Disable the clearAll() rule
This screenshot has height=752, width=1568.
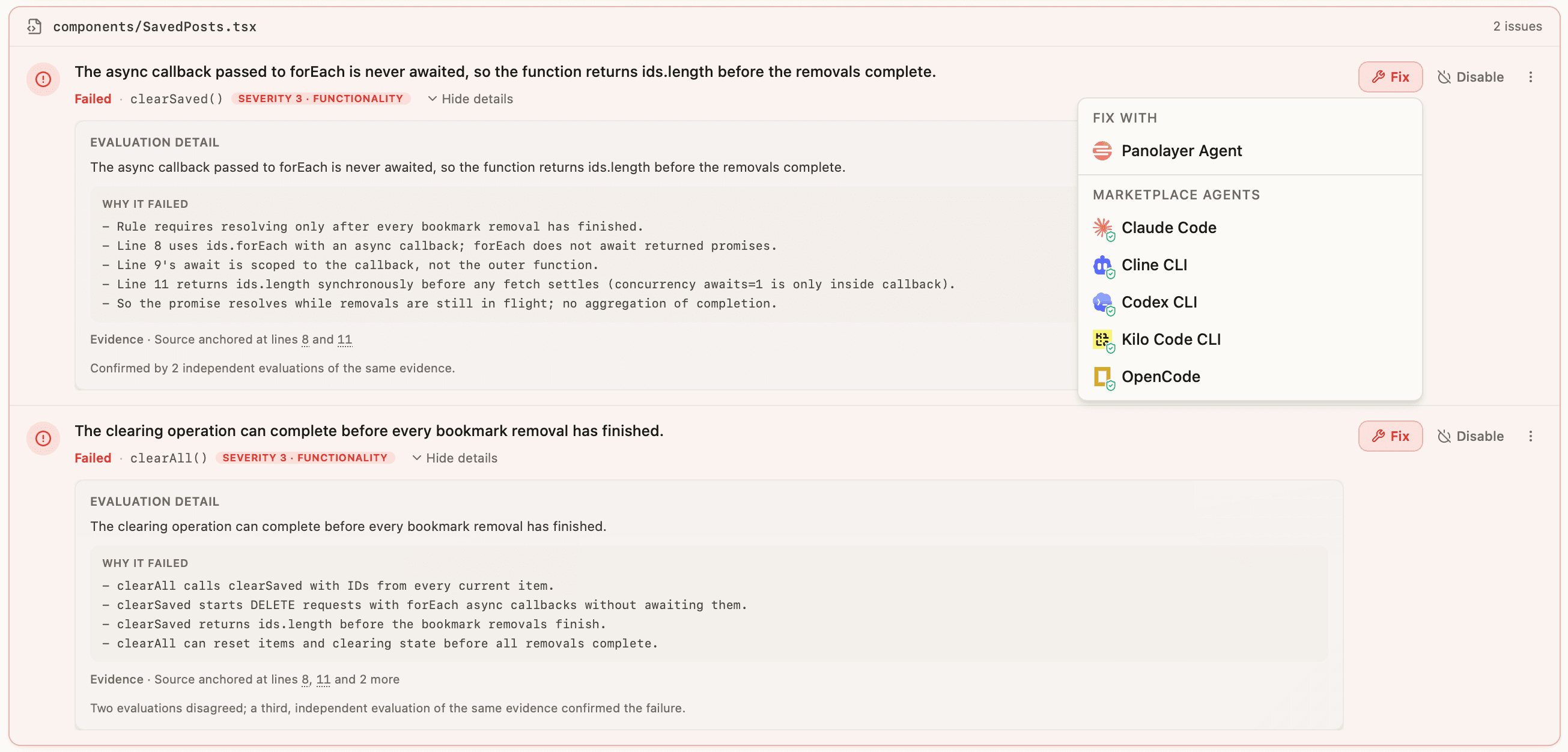click(x=1470, y=436)
